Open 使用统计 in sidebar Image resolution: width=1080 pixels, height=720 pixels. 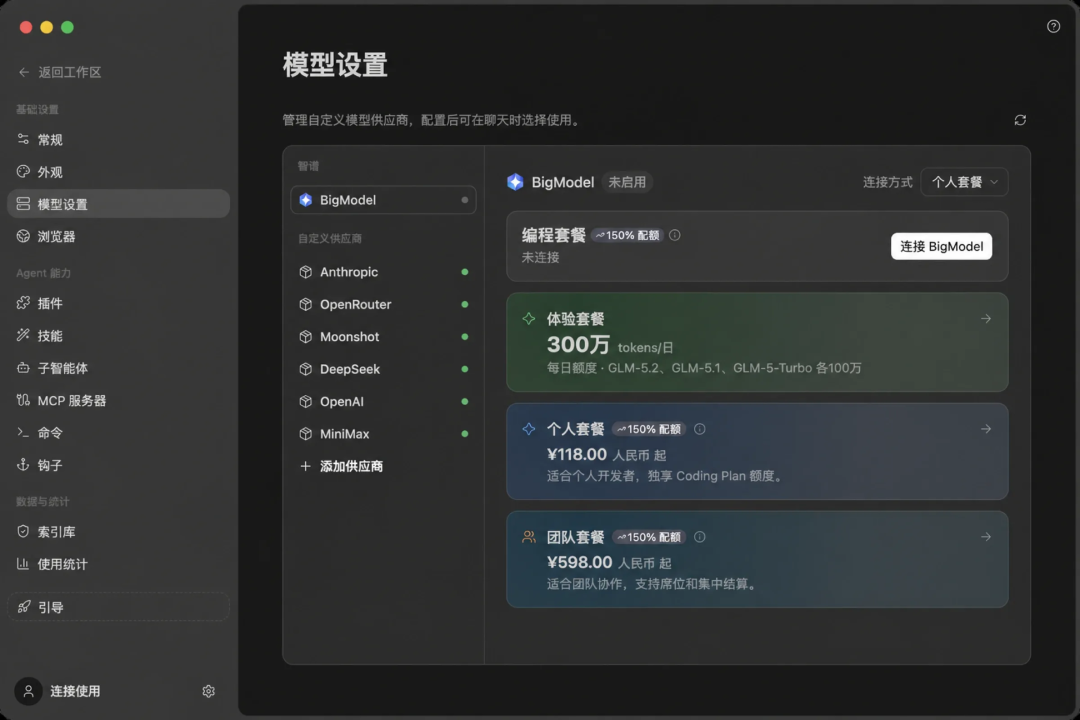pos(118,564)
